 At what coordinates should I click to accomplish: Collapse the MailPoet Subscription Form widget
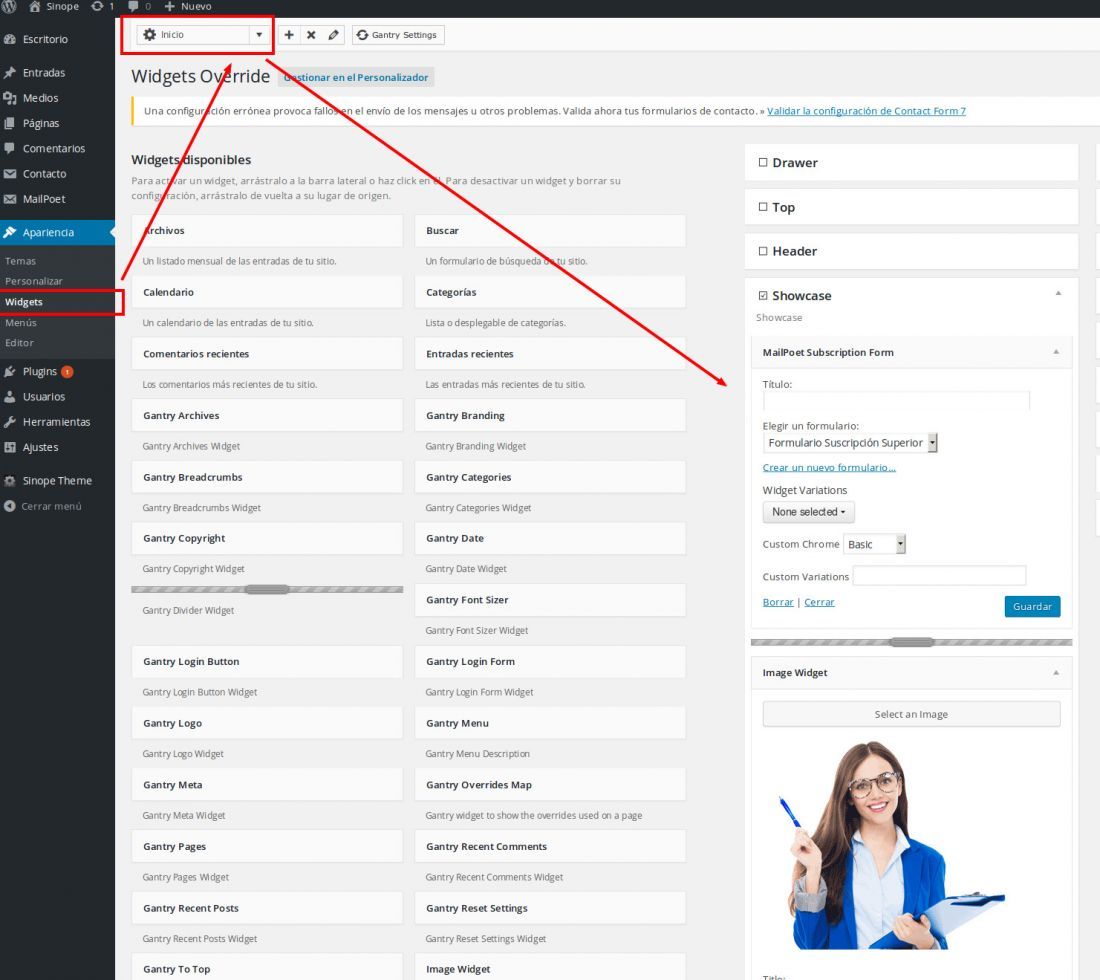click(1056, 352)
